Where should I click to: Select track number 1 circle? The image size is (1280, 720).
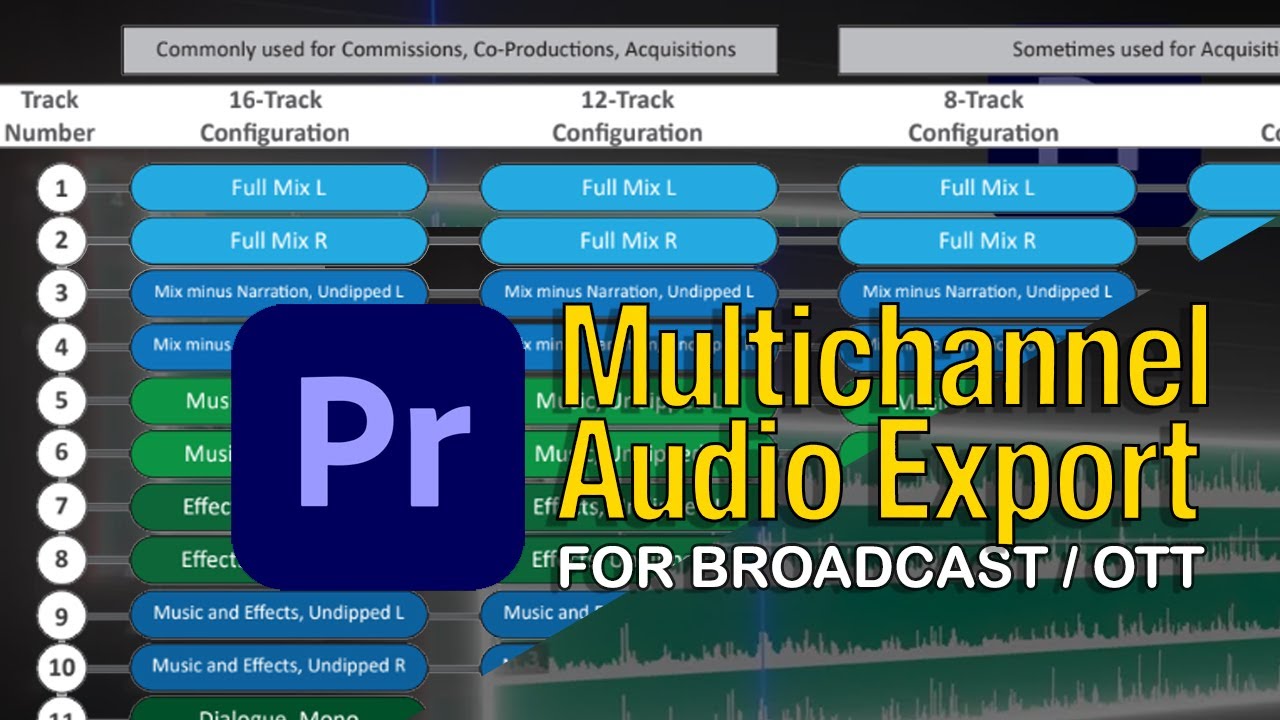[x=62, y=189]
